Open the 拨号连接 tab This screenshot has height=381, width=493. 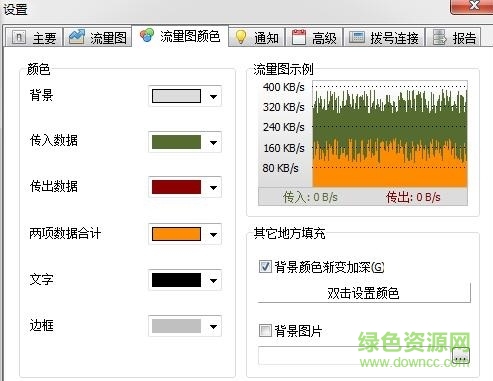pyautogui.click(x=384, y=37)
